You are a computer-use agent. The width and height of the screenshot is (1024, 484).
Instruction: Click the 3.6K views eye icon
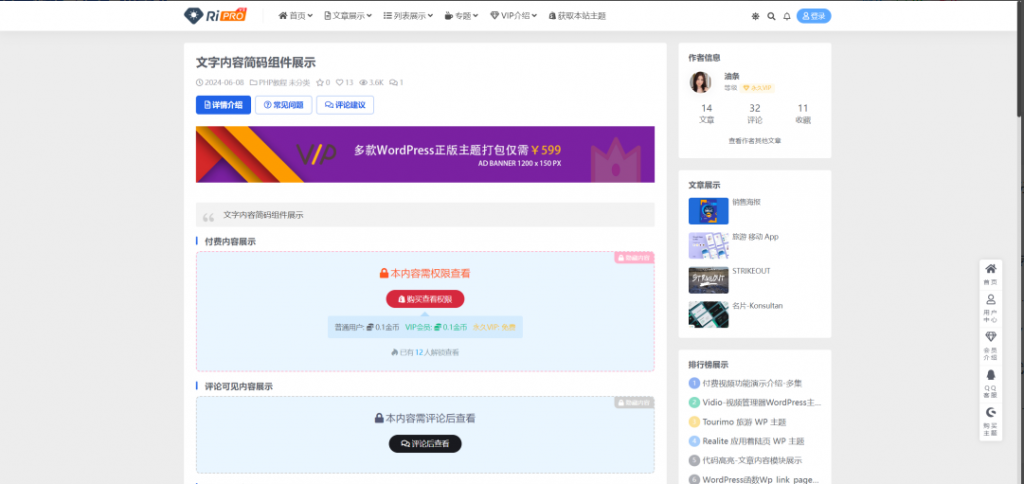[x=372, y=83]
